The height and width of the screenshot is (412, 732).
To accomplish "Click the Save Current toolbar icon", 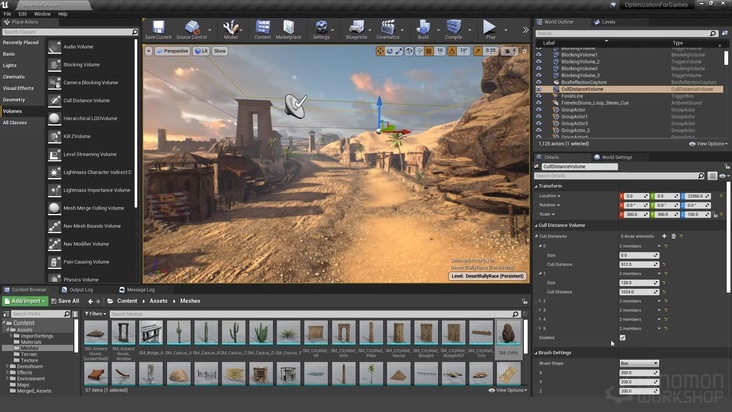I will (x=158, y=29).
